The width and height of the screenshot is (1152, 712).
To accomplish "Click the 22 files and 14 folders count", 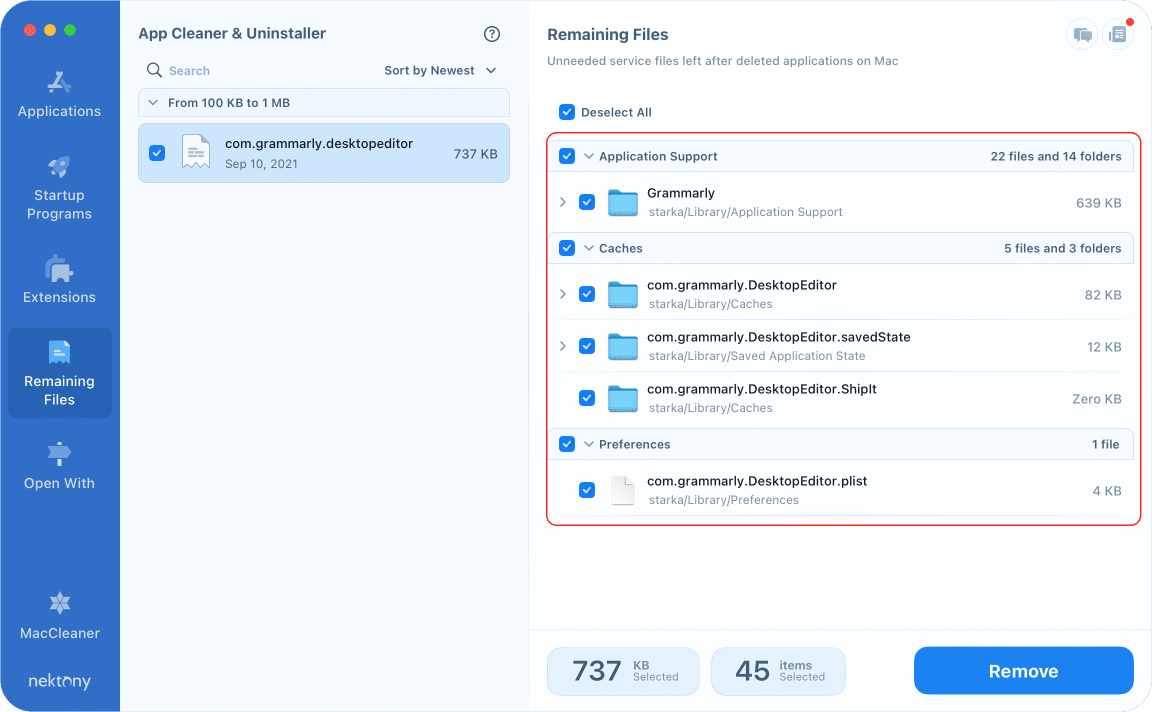I will coord(1056,156).
